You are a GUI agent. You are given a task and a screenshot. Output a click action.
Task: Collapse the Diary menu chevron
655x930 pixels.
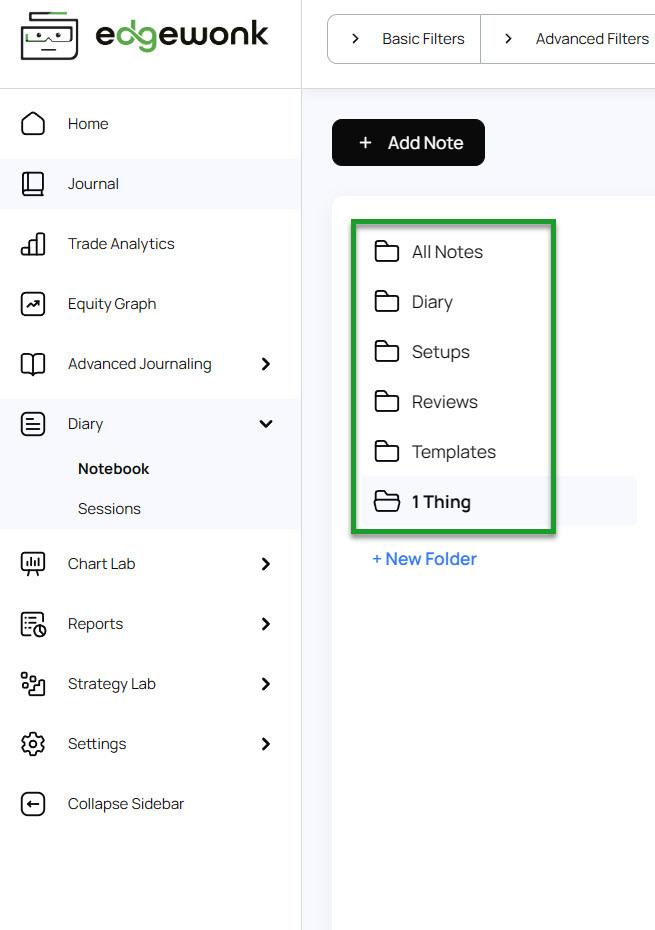click(x=266, y=424)
